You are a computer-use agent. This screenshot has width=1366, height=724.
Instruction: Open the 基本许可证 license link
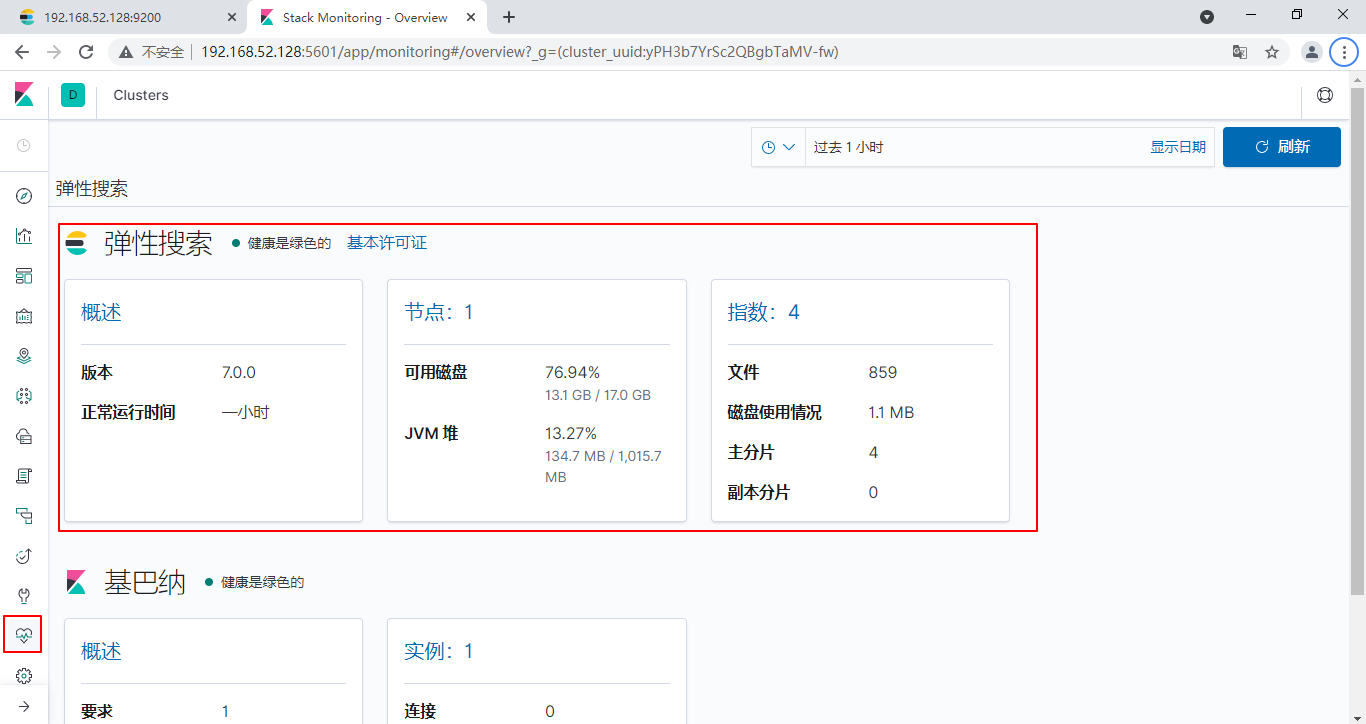coord(386,243)
